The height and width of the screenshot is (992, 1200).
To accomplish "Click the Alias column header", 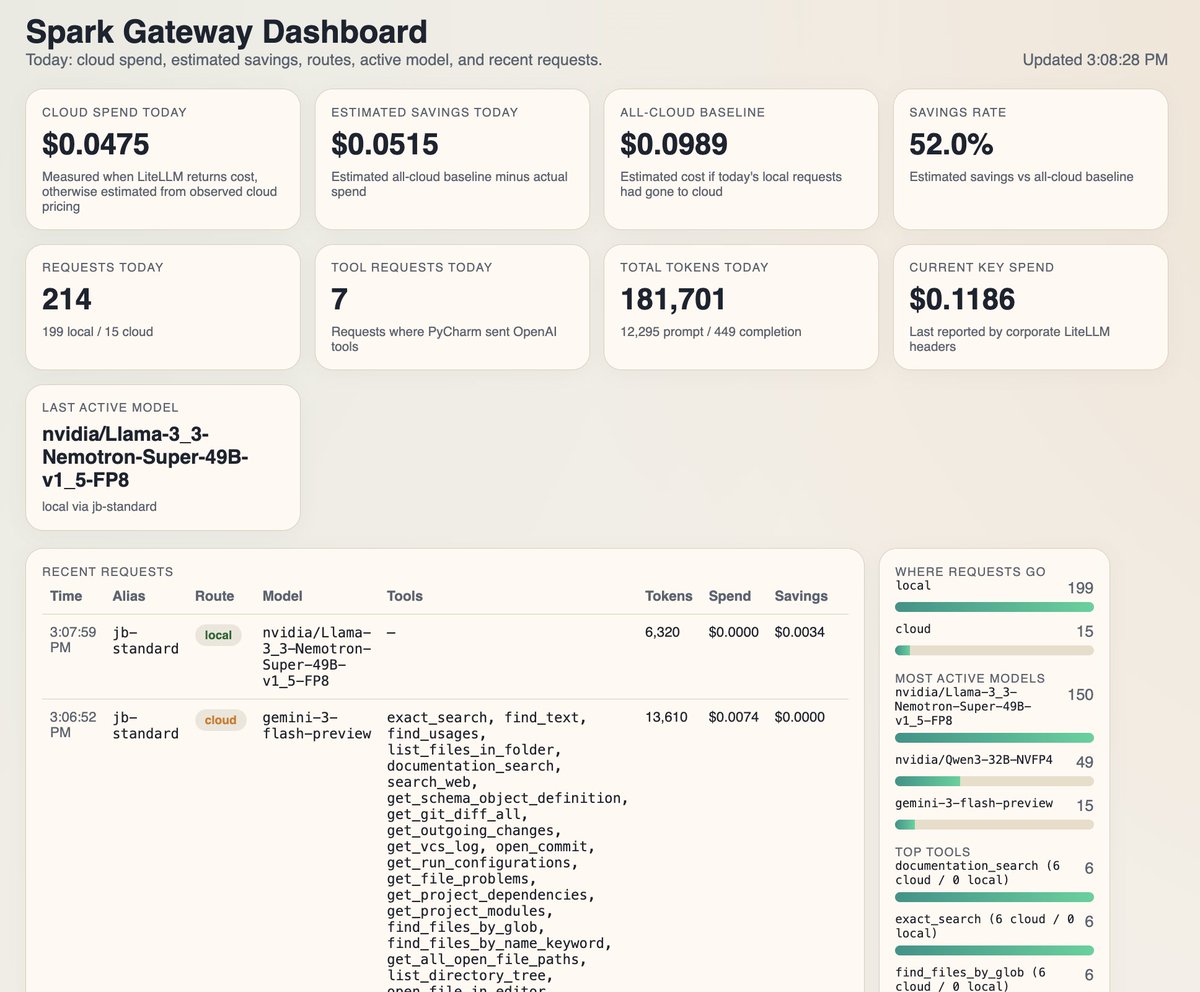I will [129, 596].
